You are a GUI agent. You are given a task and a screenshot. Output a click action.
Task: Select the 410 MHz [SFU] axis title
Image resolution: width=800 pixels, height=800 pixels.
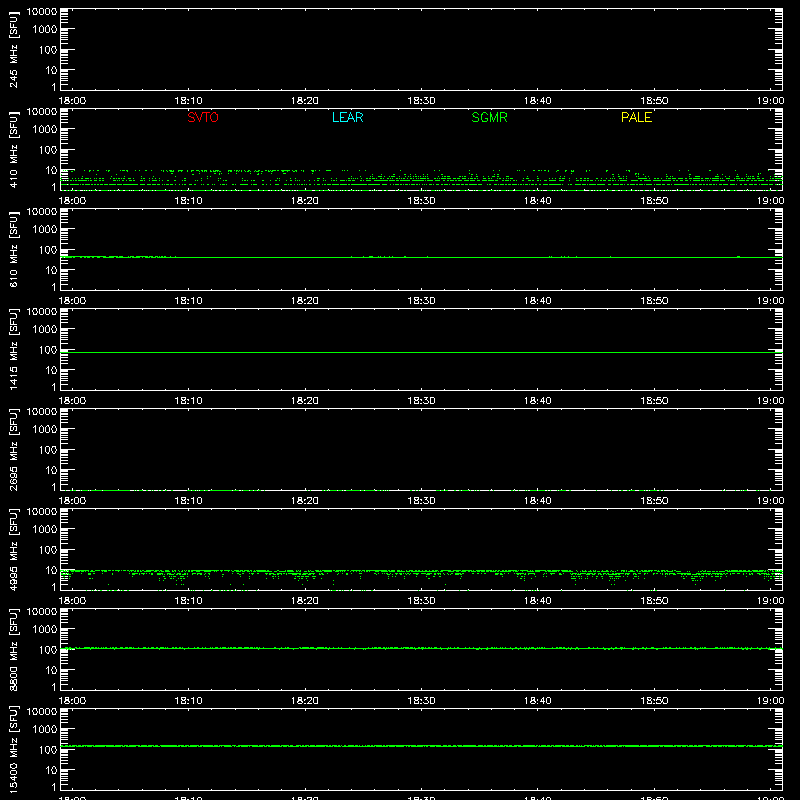(13, 149)
